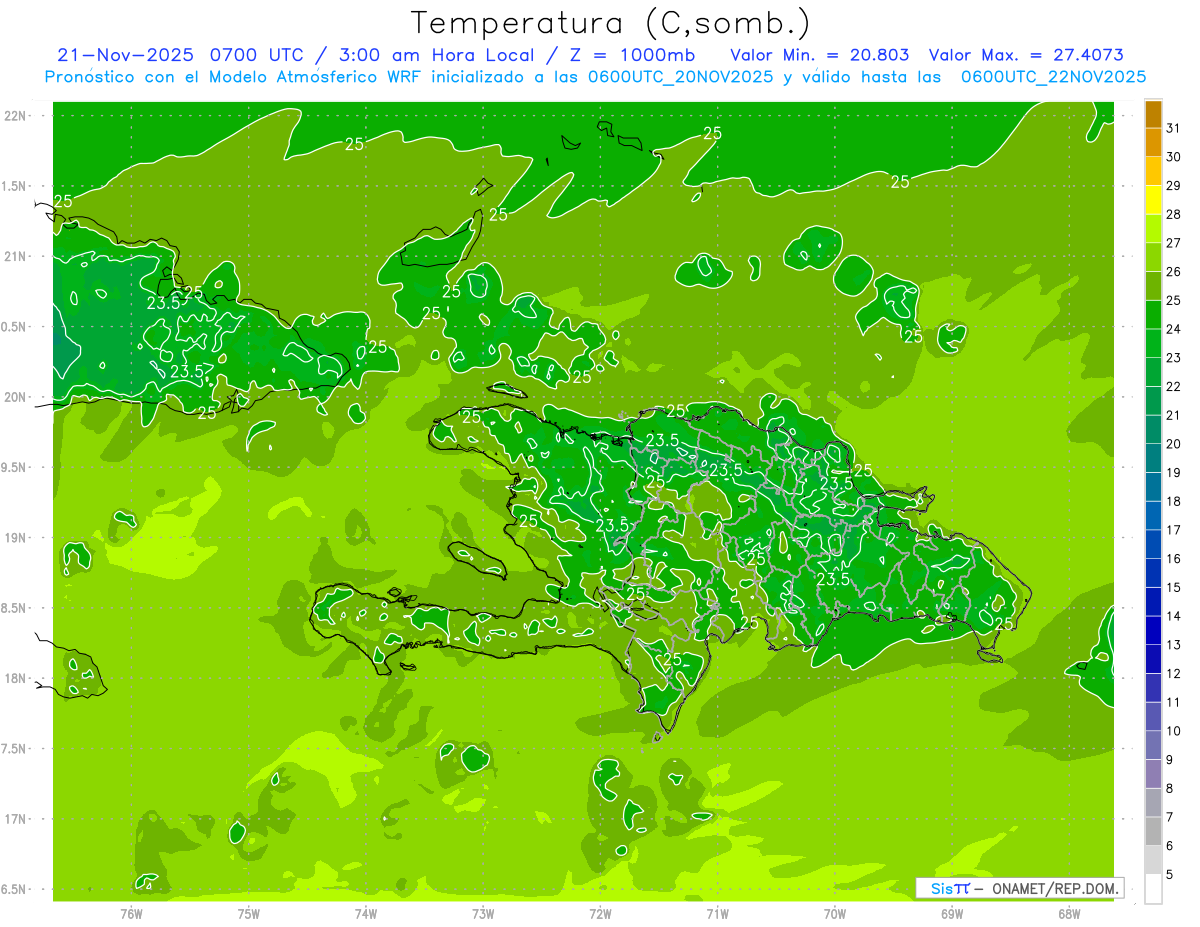This screenshot has height=927, width=1200.
Task: Click the orange legend swatch between 30 and 31
Action: coord(1153,143)
